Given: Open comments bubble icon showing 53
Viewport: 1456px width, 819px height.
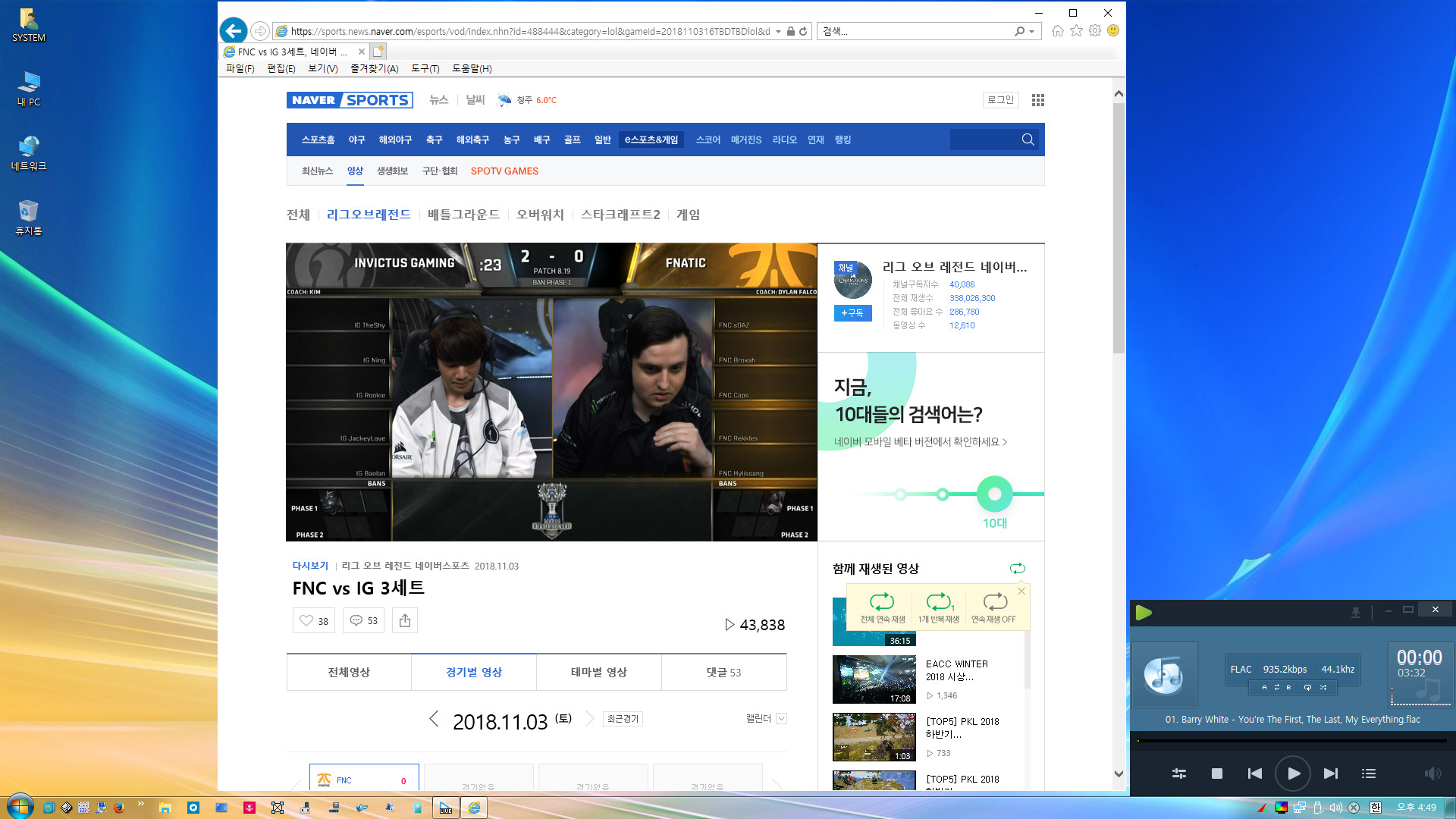Looking at the screenshot, I should 363,620.
